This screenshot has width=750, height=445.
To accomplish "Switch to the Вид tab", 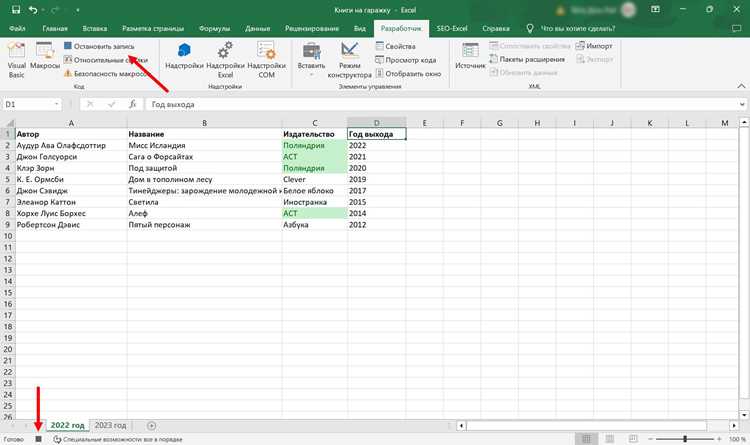I will (x=360, y=28).
